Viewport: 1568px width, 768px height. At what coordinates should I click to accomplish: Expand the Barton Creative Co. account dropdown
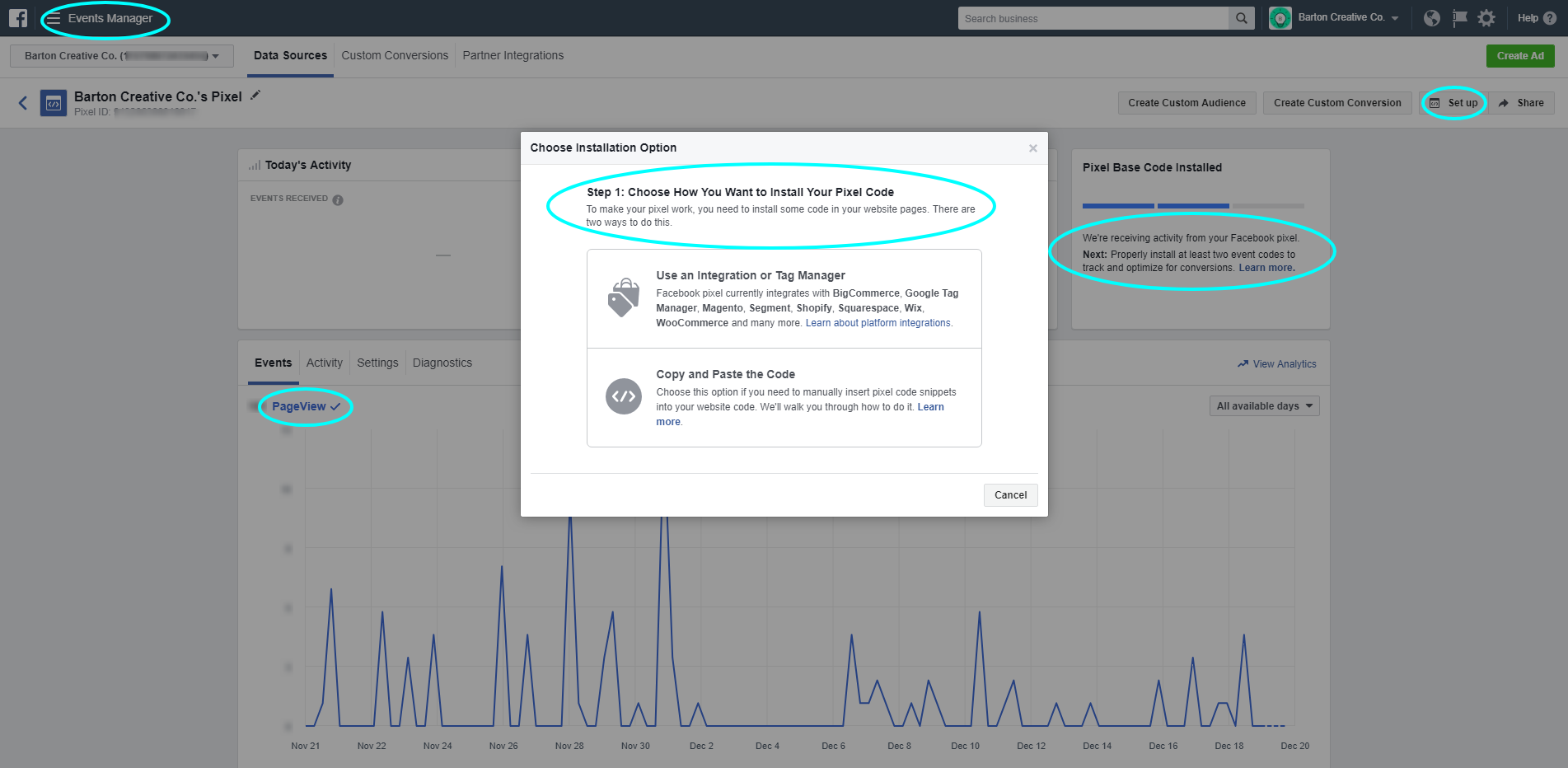click(1395, 18)
